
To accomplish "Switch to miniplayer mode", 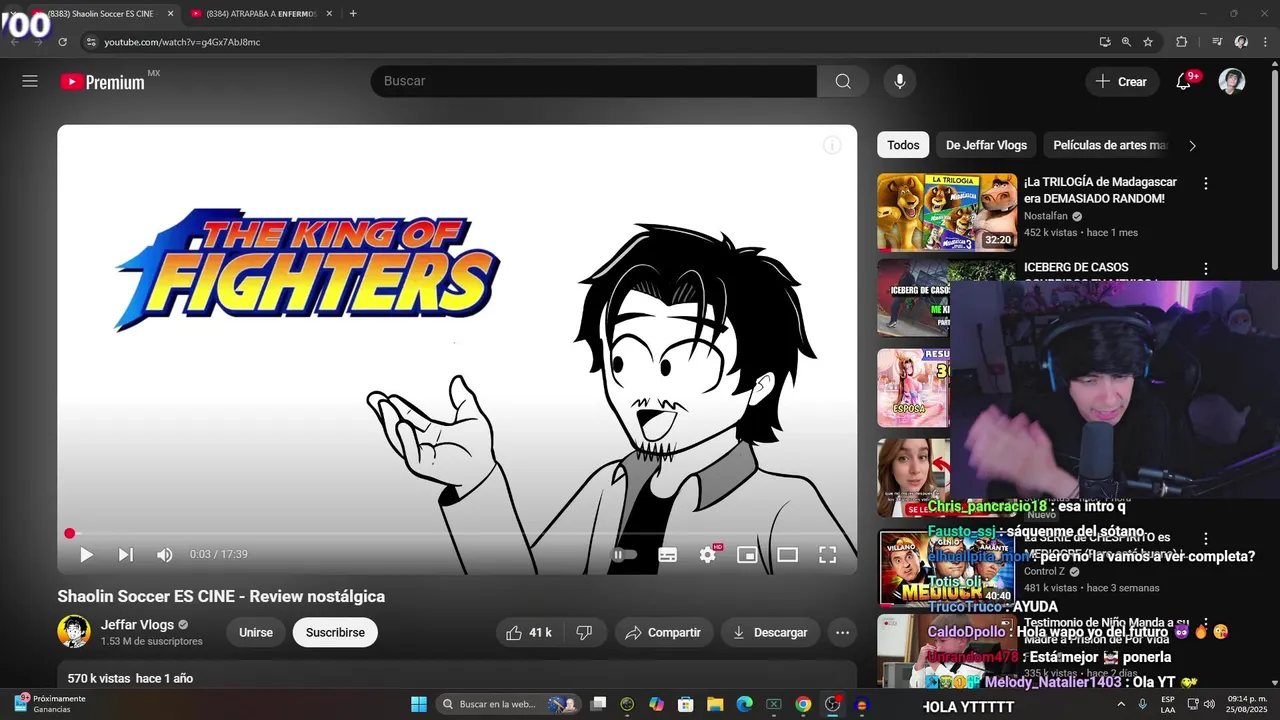I will [x=747, y=554].
